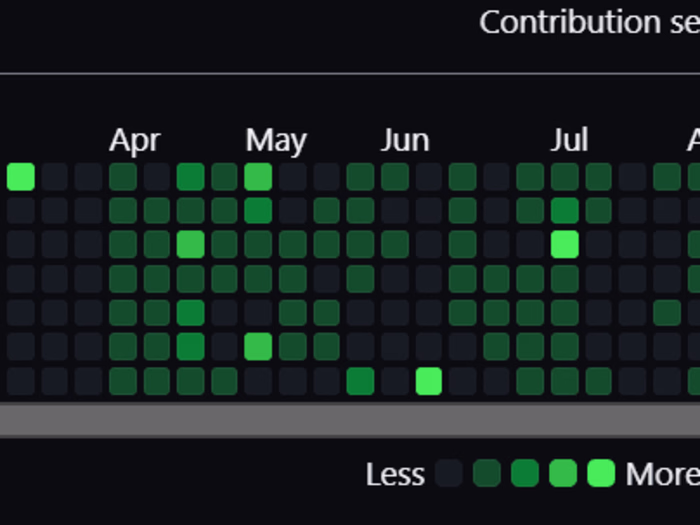Screen dimensions: 700x525
Task: Choose the fourth legend swatch, bright green
Action: click(563, 473)
